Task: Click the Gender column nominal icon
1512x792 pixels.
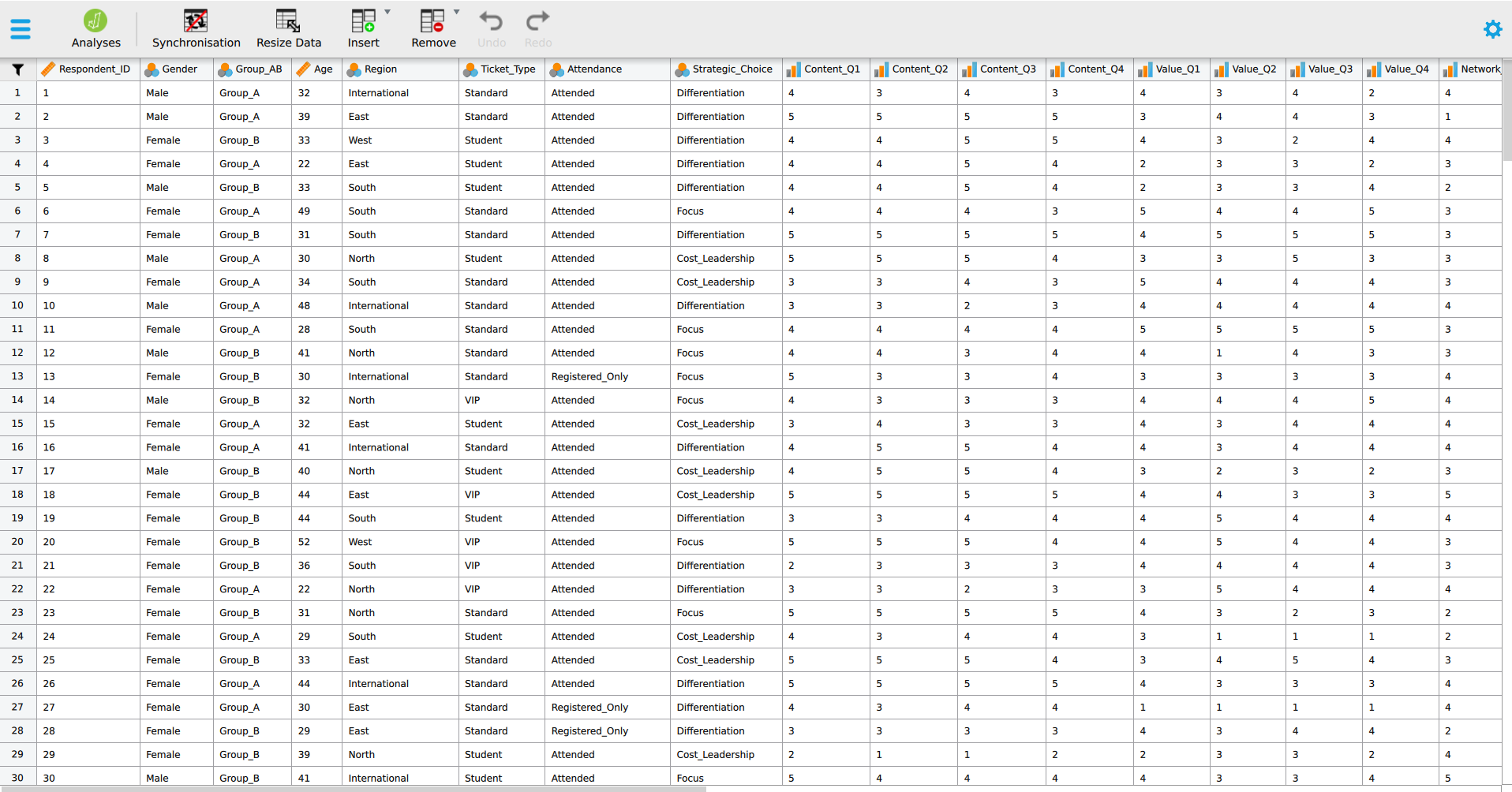Action: point(152,69)
